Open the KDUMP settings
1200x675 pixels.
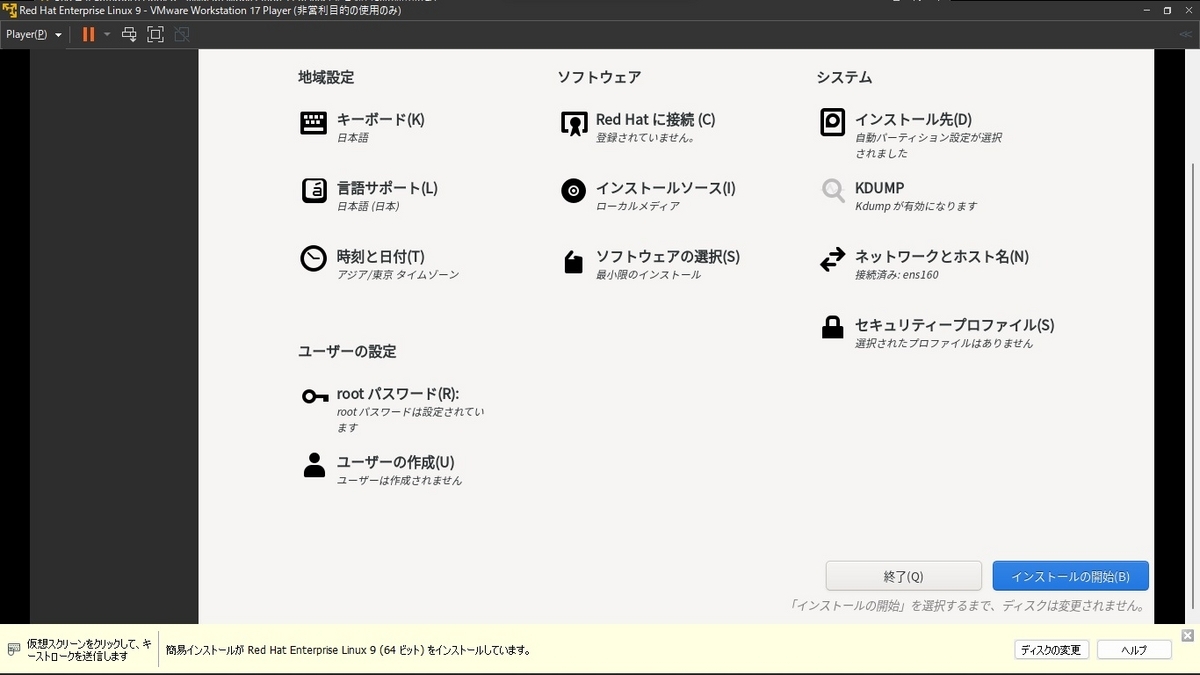click(880, 188)
